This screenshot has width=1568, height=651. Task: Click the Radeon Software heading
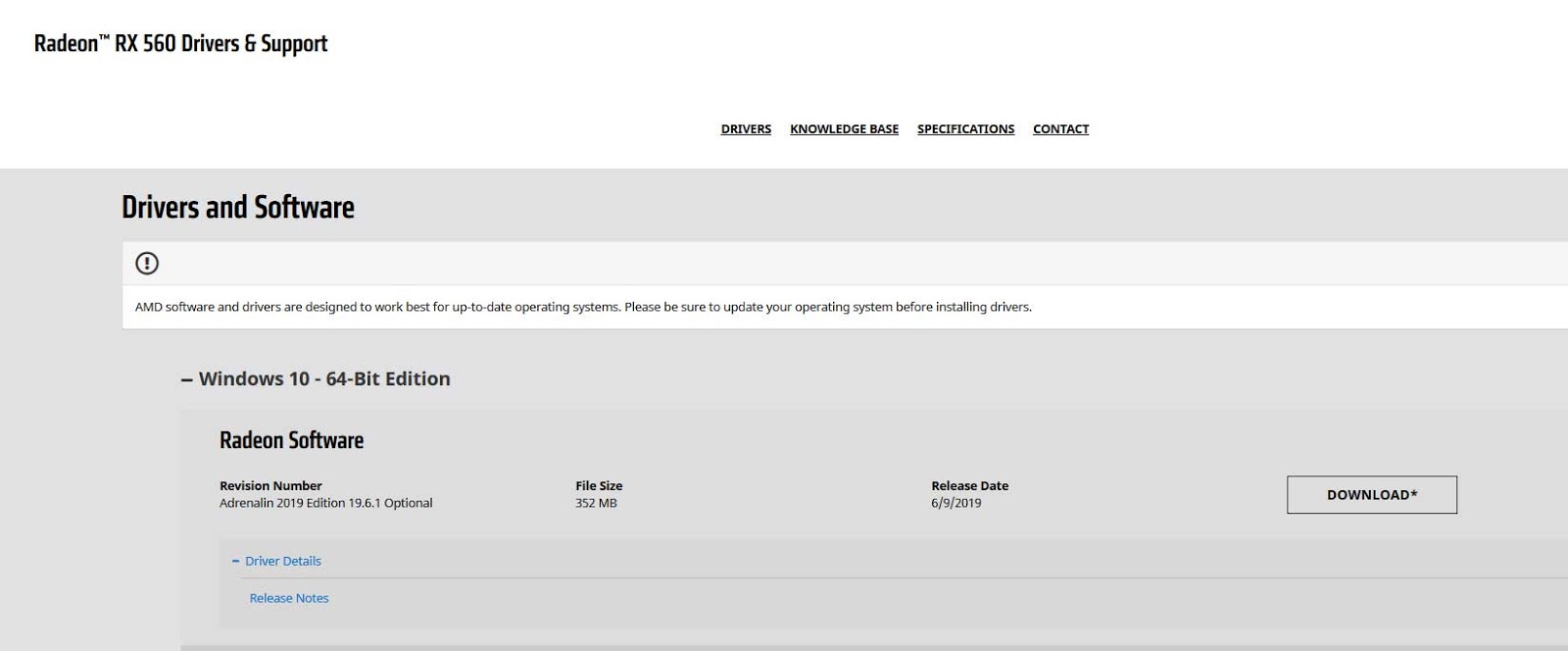click(291, 440)
